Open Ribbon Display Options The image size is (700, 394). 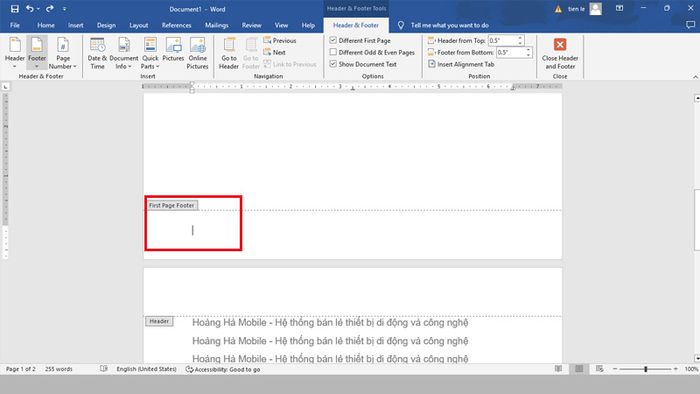(x=619, y=8)
